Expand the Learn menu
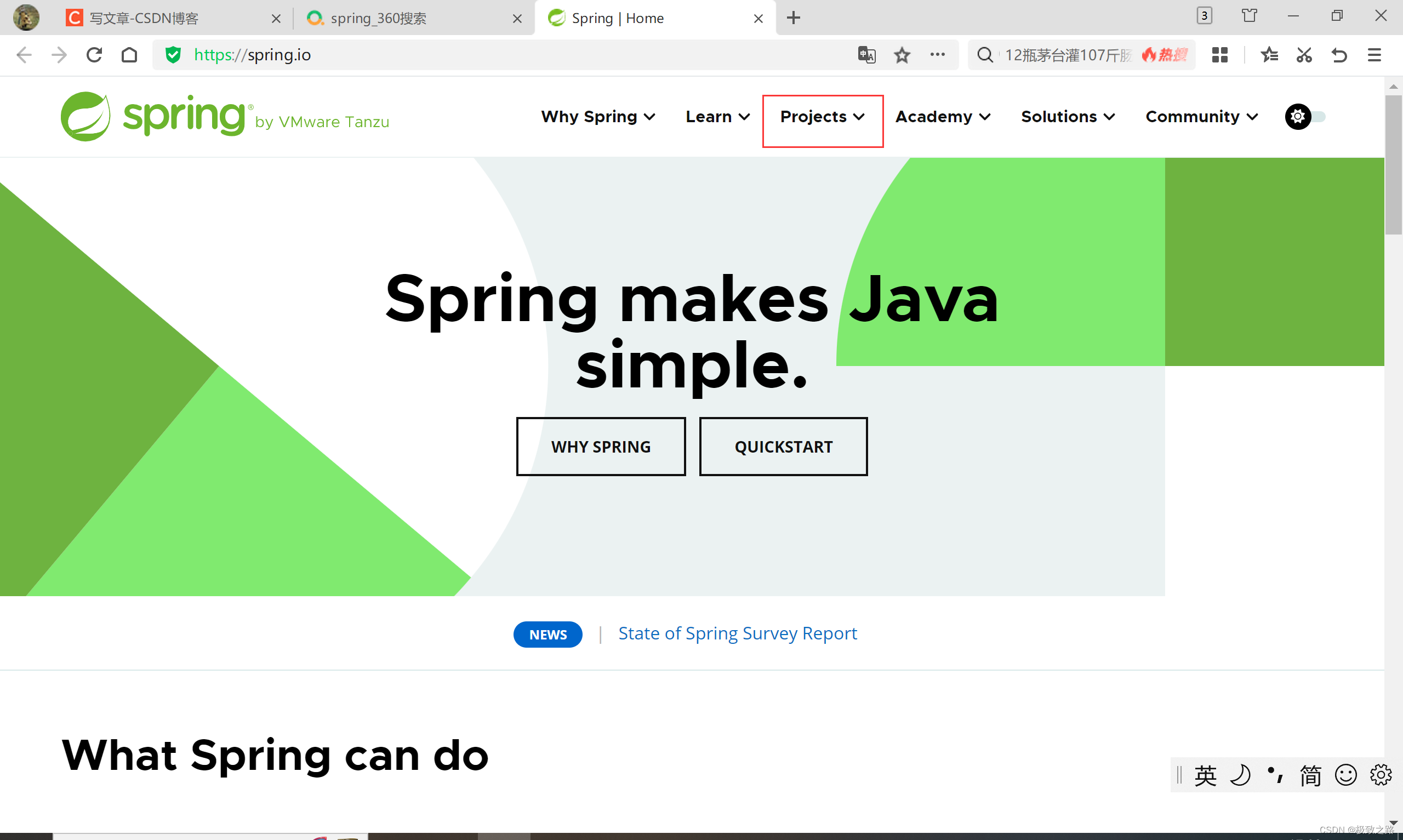The height and width of the screenshot is (840, 1403). (717, 117)
